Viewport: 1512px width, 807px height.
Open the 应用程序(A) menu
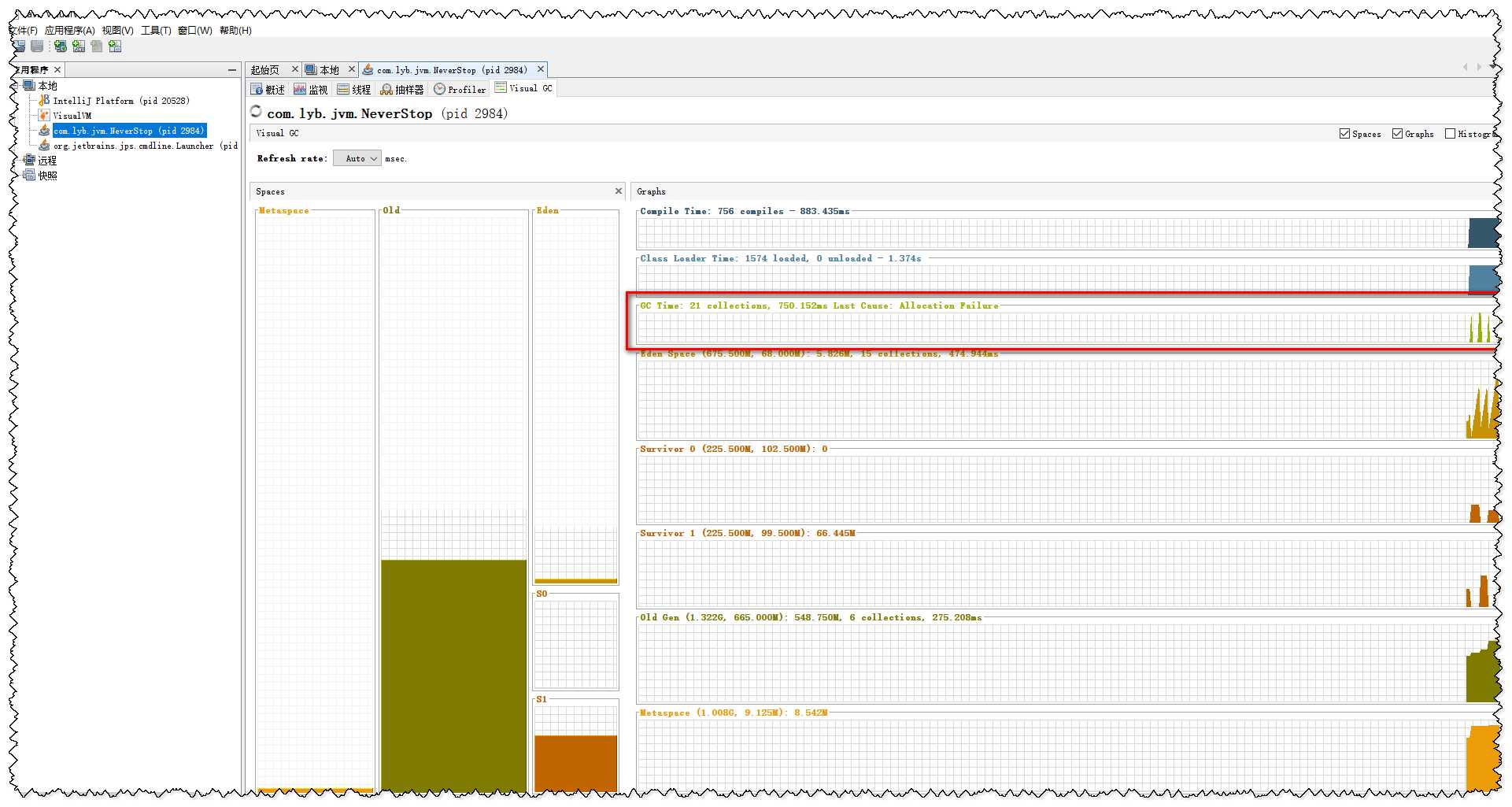click(70, 31)
